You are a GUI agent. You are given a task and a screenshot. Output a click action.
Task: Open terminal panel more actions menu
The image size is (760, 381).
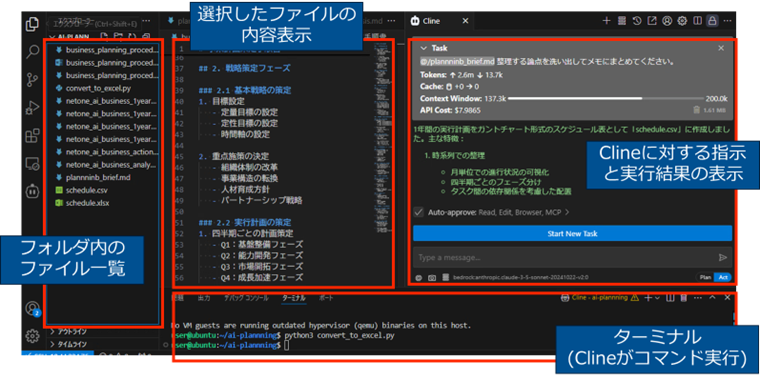pyautogui.click(x=698, y=298)
